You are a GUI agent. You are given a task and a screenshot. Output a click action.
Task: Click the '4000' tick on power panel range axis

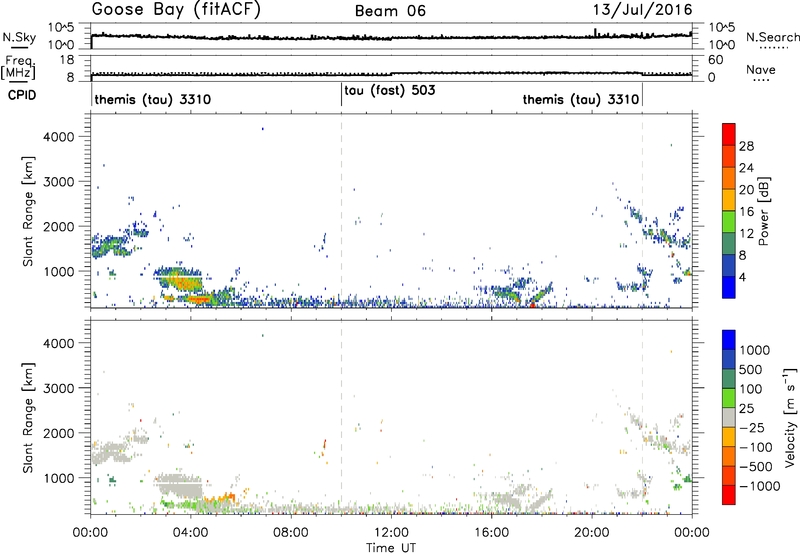58,137
